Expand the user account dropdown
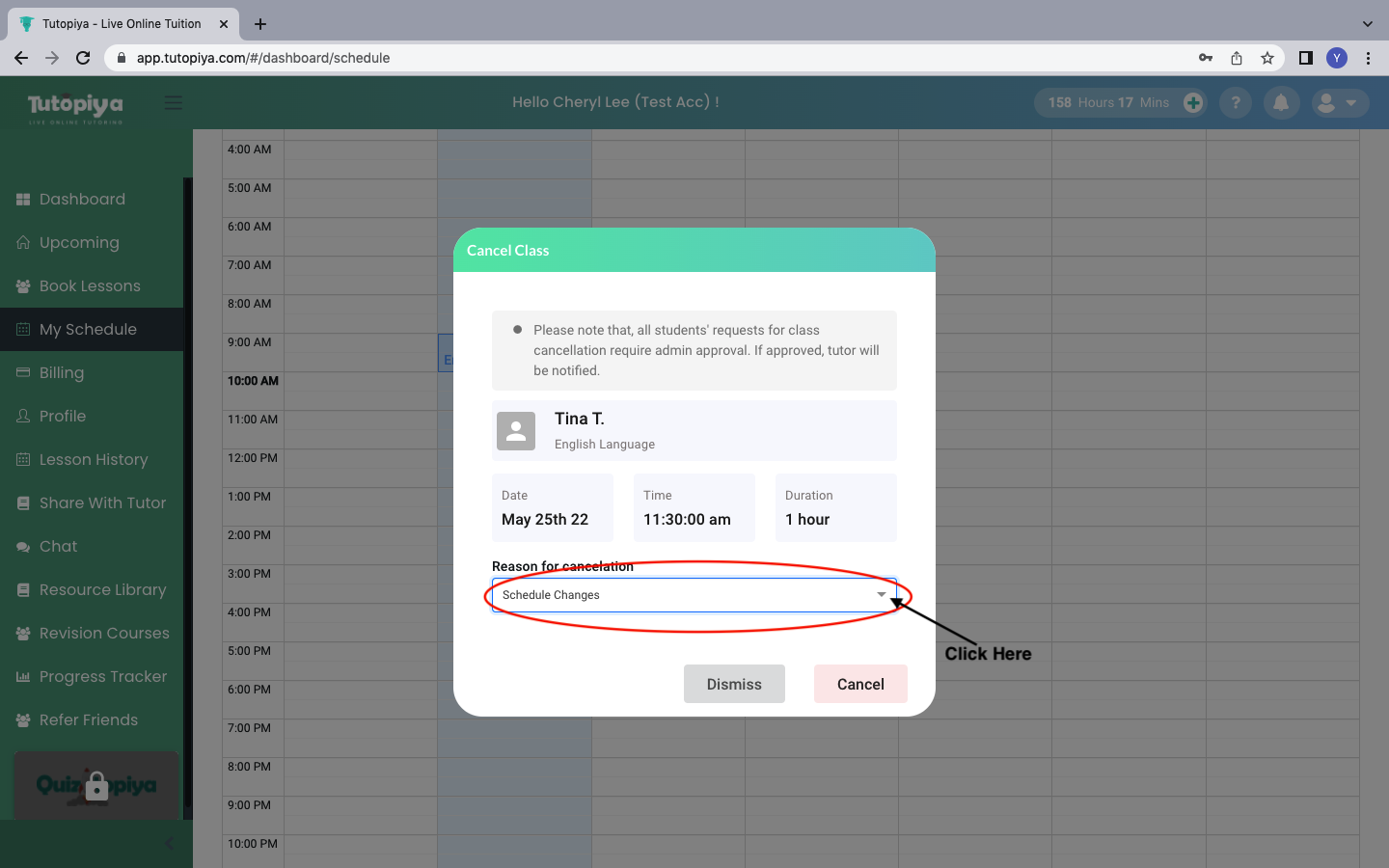 tap(1340, 102)
